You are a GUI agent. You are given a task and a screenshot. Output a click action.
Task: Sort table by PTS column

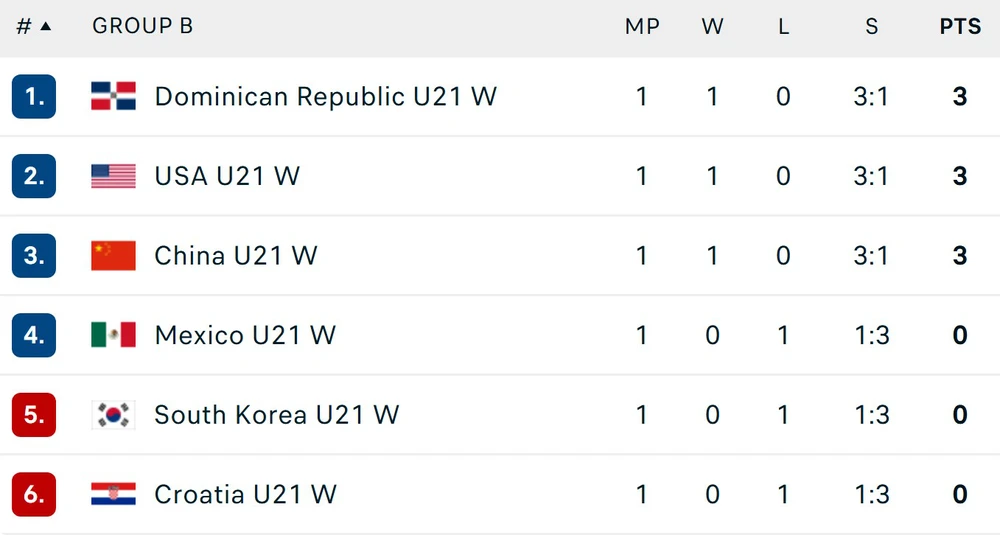(960, 26)
